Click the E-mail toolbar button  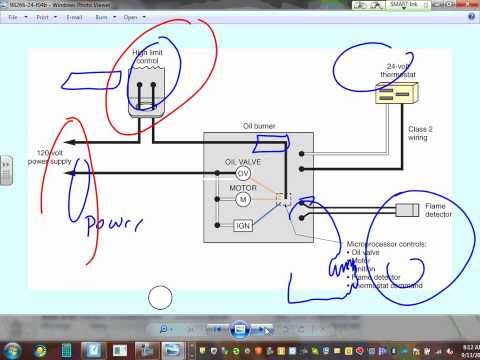(74, 17)
